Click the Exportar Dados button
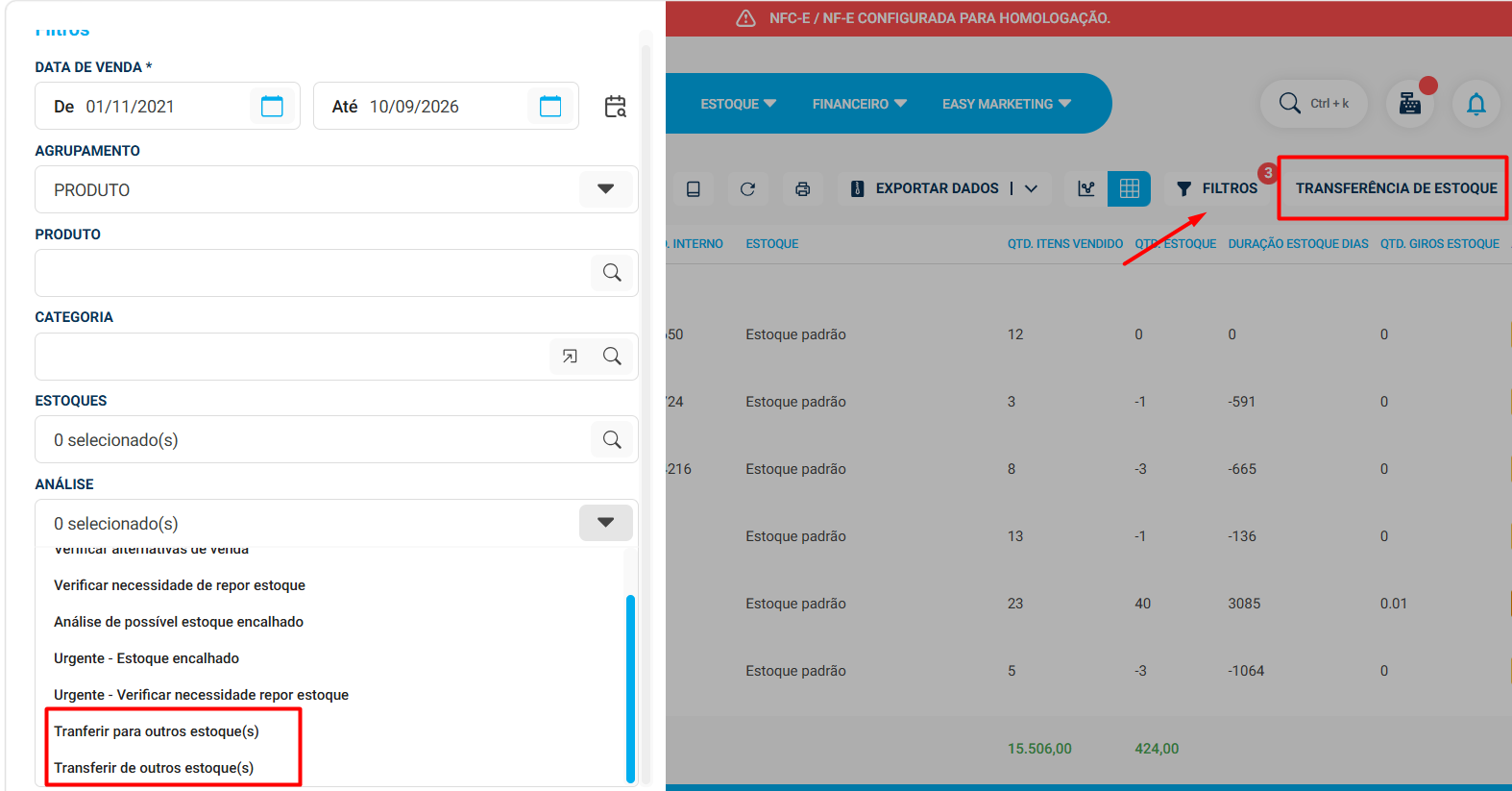 pyautogui.click(x=924, y=188)
